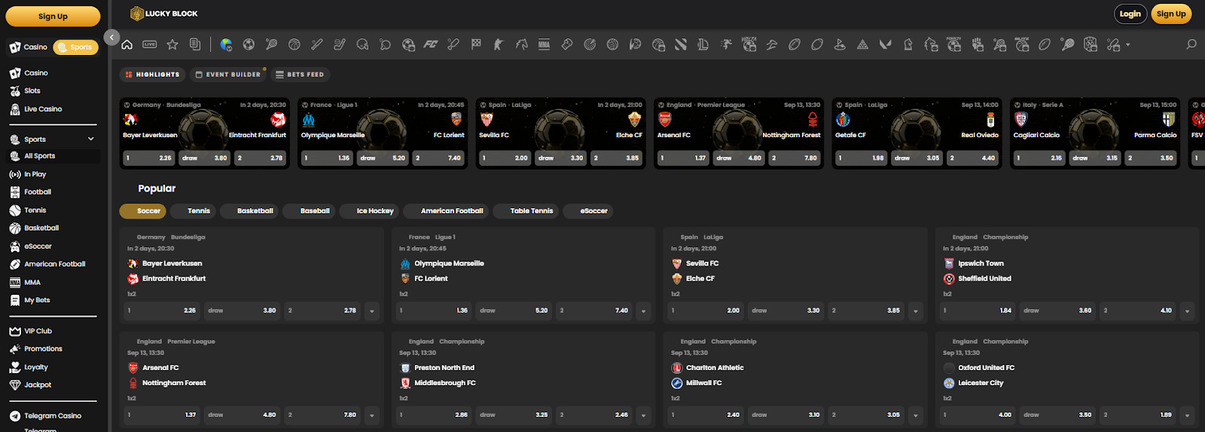Select the Ice Hockey filter under Popular
The height and width of the screenshot is (432, 1205).
[x=368, y=211]
